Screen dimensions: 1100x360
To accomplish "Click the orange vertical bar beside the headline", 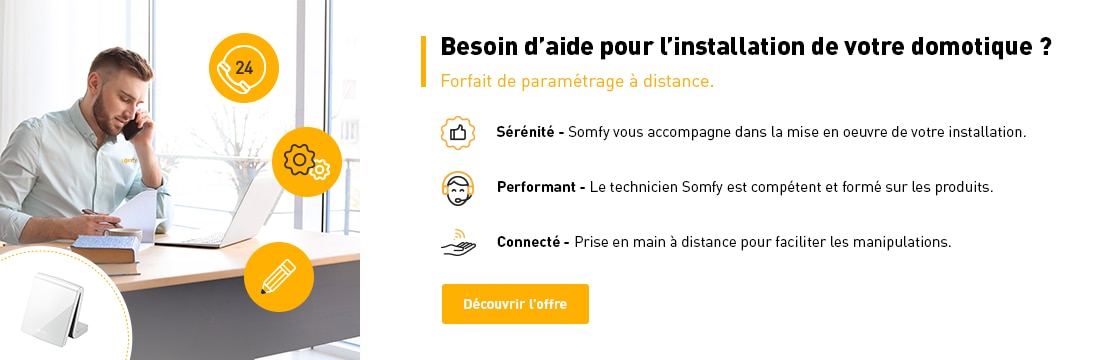I will click(423, 62).
